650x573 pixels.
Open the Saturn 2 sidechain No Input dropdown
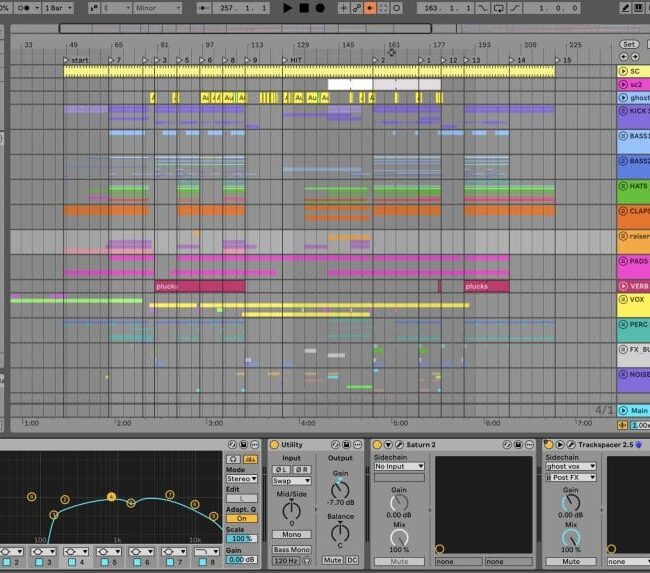coord(398,466)
